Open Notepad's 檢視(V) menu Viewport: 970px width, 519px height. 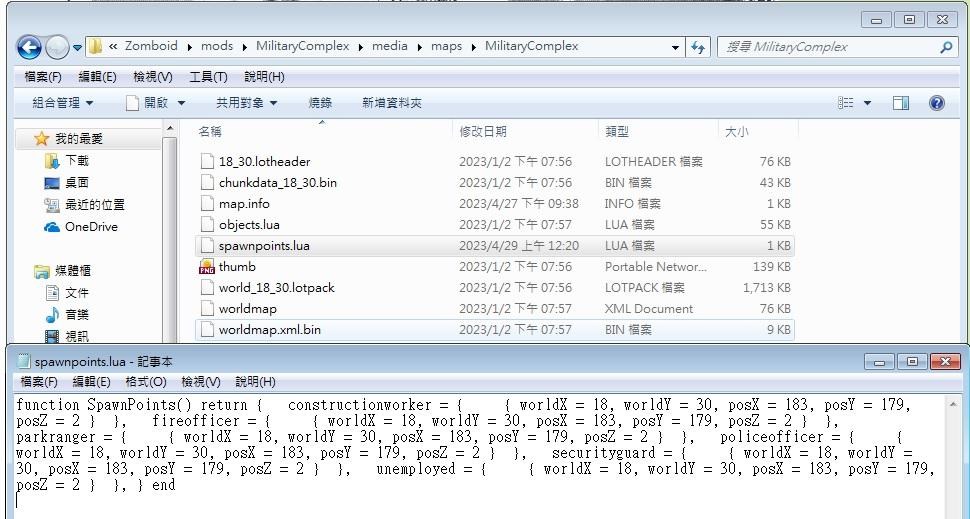click(x=200, y=382)
